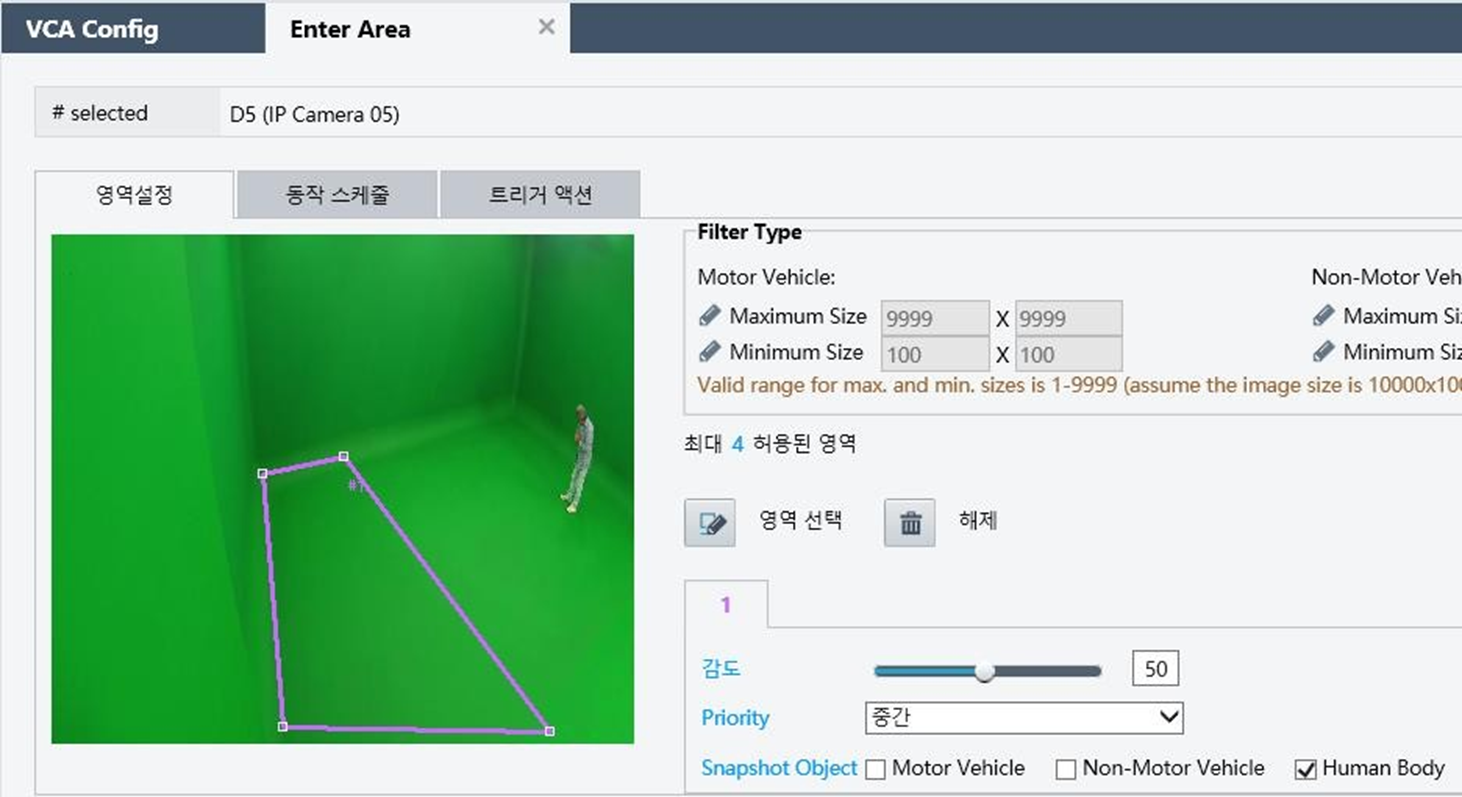
Task: Click the Motor Vehicle maximum width field
Action: (x=935, y=318)
